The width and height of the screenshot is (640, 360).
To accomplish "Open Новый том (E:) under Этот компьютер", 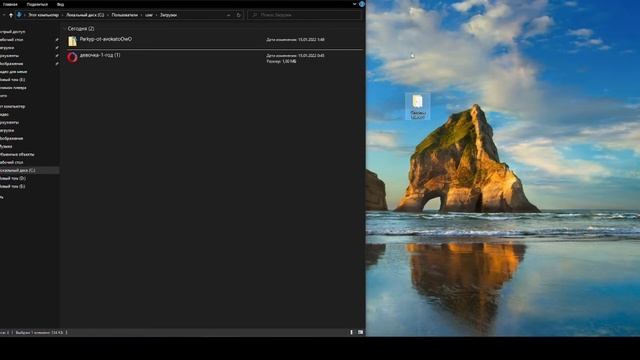I will click(12, 186).
